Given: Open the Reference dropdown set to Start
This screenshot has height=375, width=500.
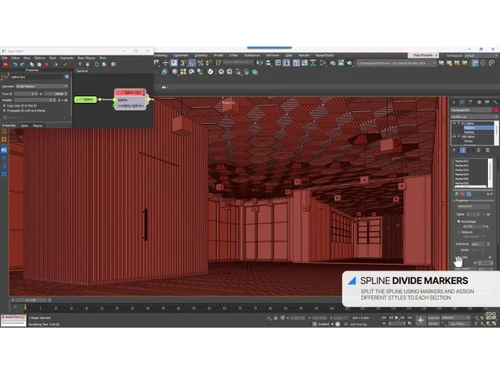Looking at the screenshot, I should tap(480, 244).
